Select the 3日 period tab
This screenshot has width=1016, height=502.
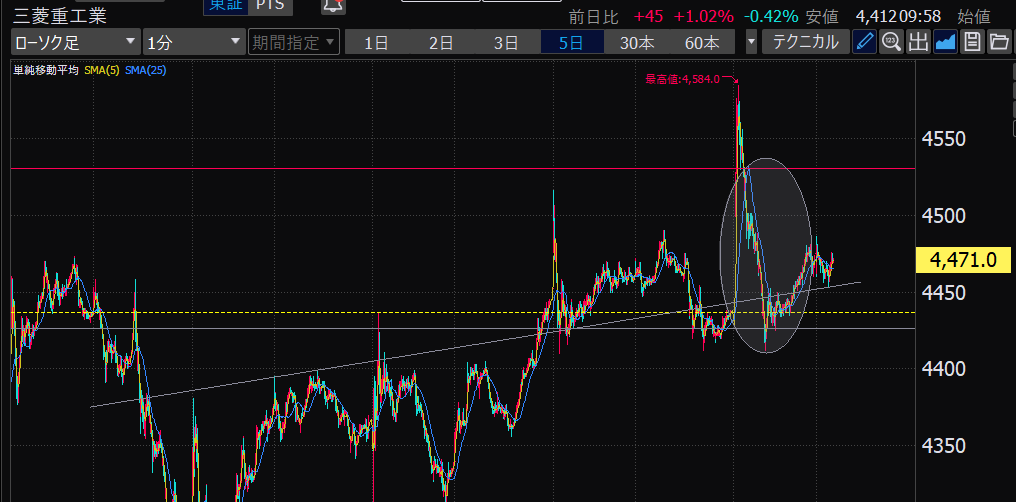tap(506, 42)
